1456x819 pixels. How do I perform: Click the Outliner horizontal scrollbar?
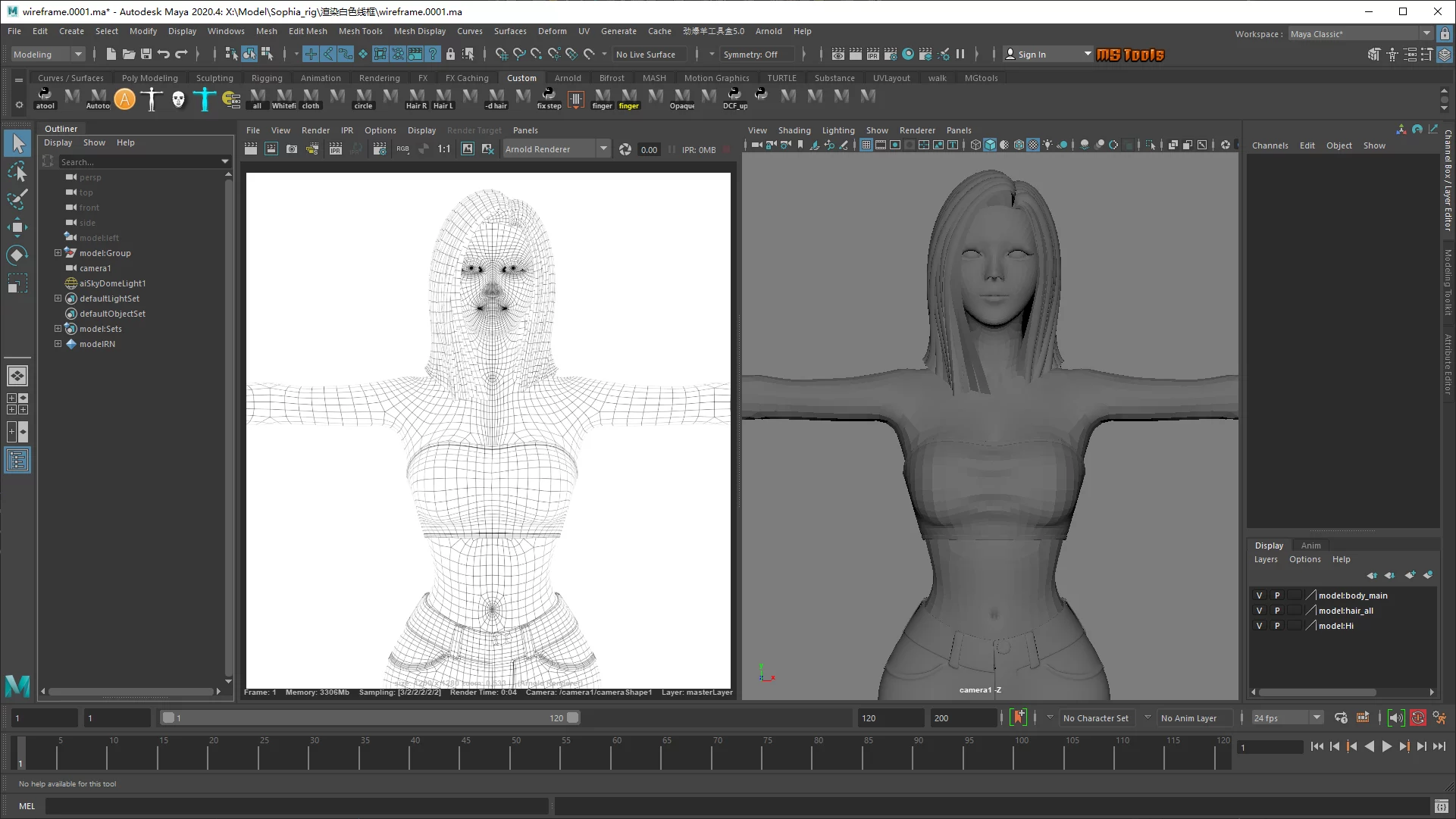tap(130, 691)
